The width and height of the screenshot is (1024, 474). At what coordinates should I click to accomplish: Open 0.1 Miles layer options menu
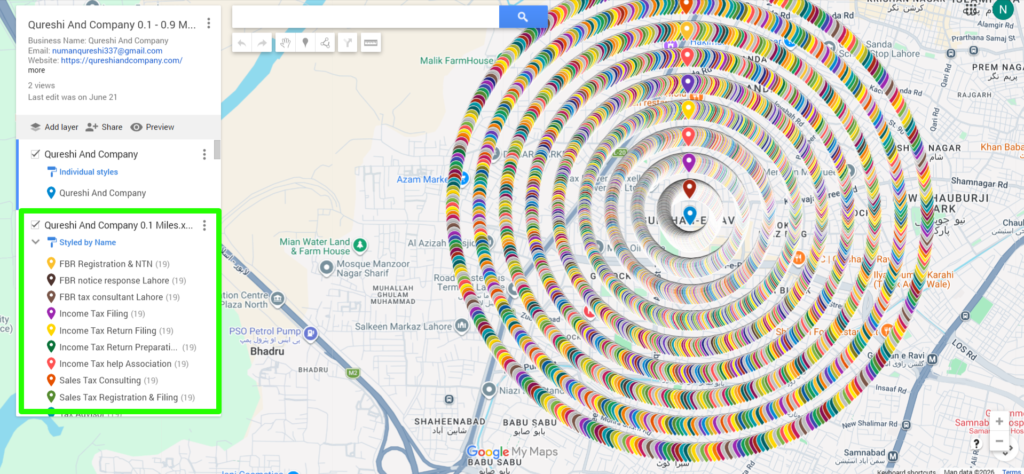point(204,225)
